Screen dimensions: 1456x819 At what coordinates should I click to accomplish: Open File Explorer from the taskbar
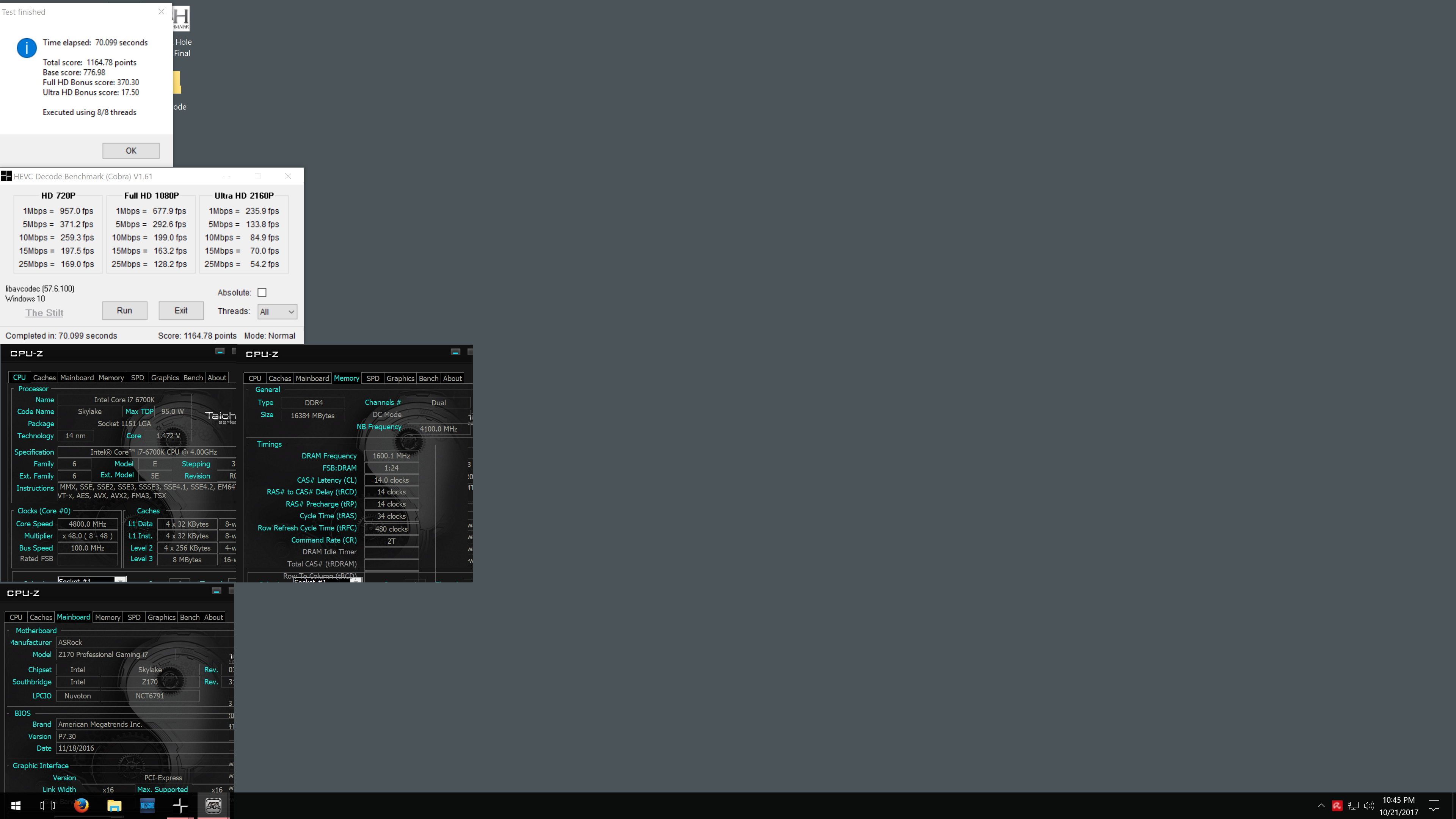[x=114, y=805]
